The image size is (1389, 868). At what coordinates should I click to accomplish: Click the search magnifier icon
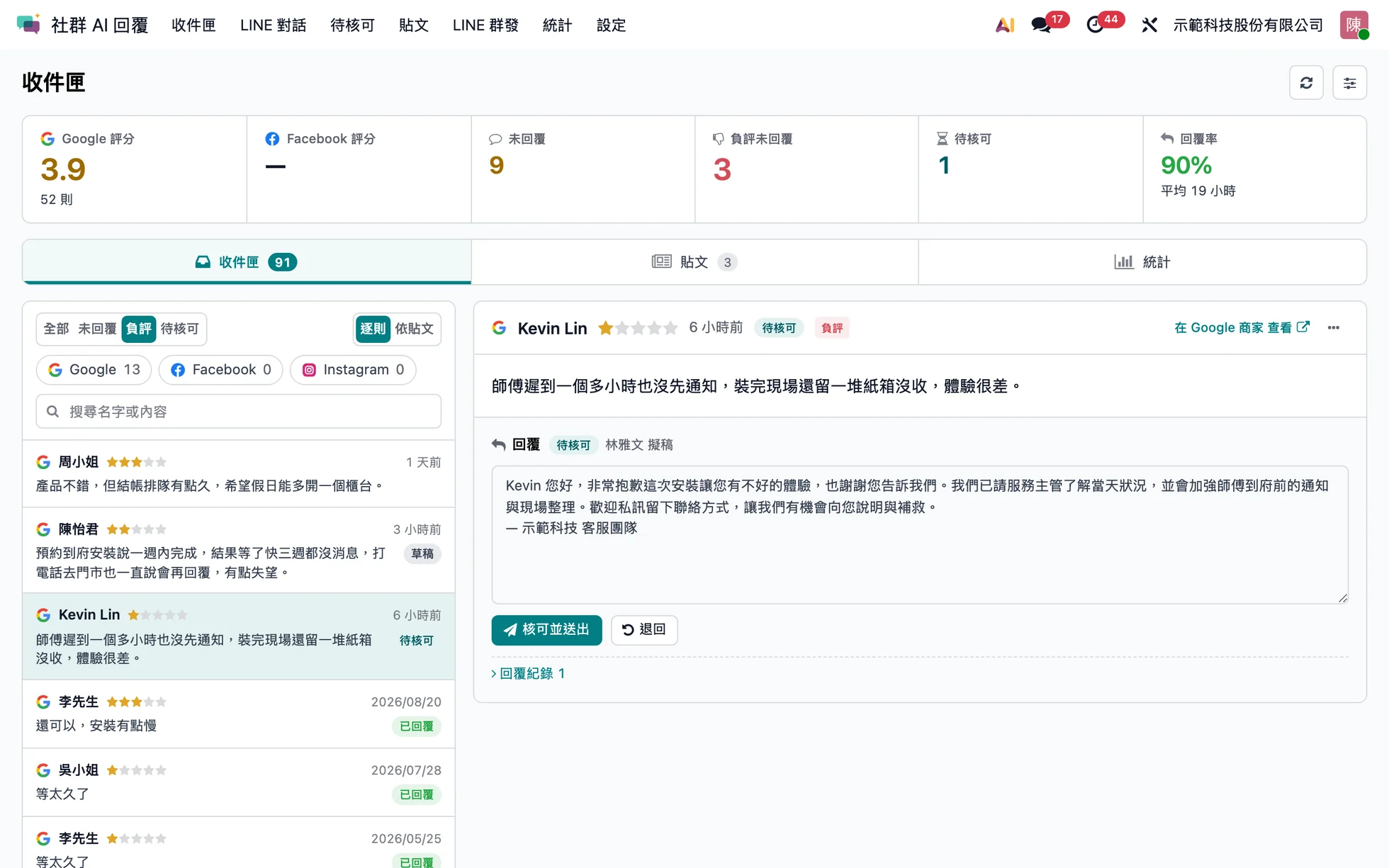click(x=52, y=411)
